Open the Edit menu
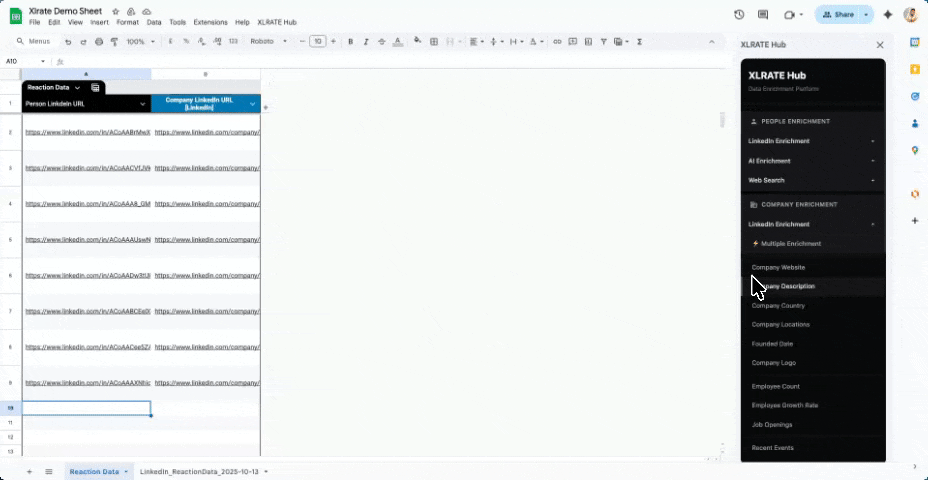This screenshot has width=928, height=480. 54,22
